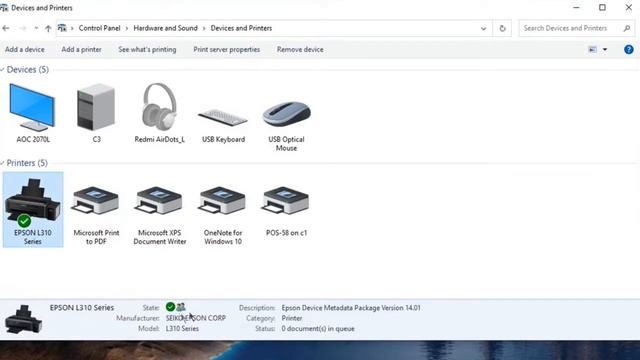Screen dimensions: 640x360
Task: Click Add a device
Action: point(25,49)
